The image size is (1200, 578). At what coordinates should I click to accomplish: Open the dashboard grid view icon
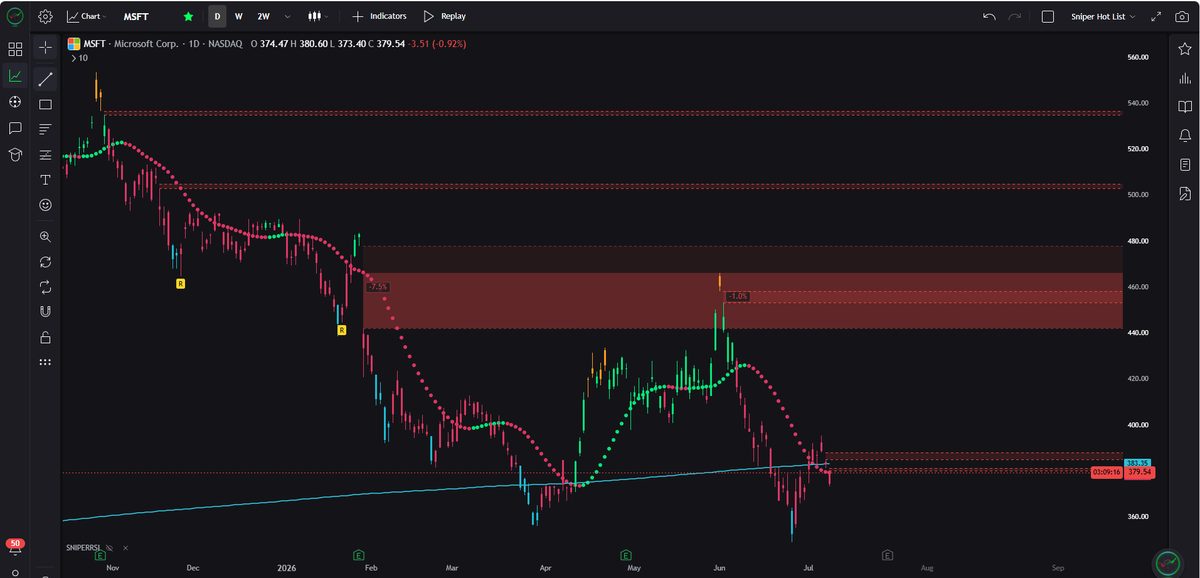pos(15,49)
